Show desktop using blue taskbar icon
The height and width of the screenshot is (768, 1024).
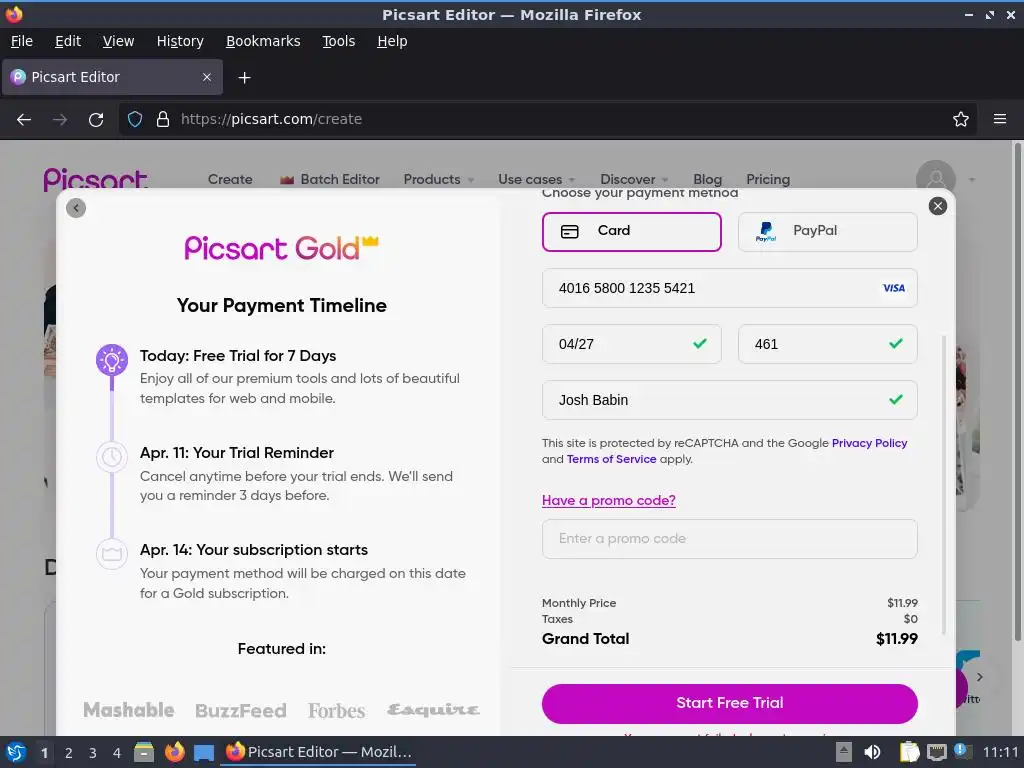[204, 753]
